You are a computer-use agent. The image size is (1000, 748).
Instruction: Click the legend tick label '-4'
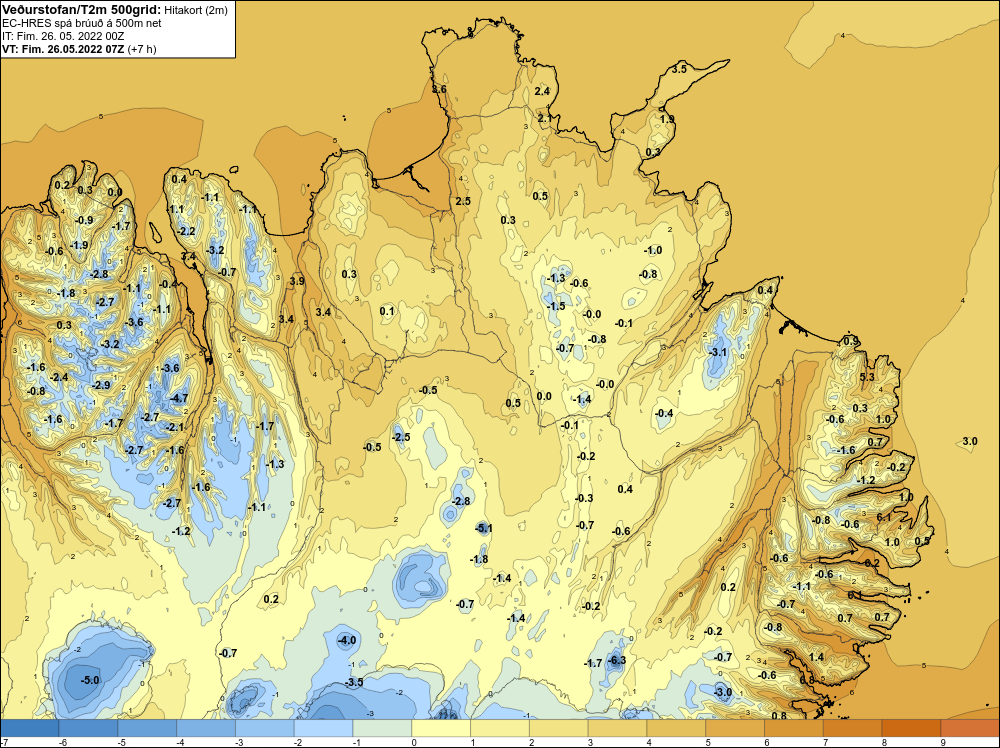178,742
